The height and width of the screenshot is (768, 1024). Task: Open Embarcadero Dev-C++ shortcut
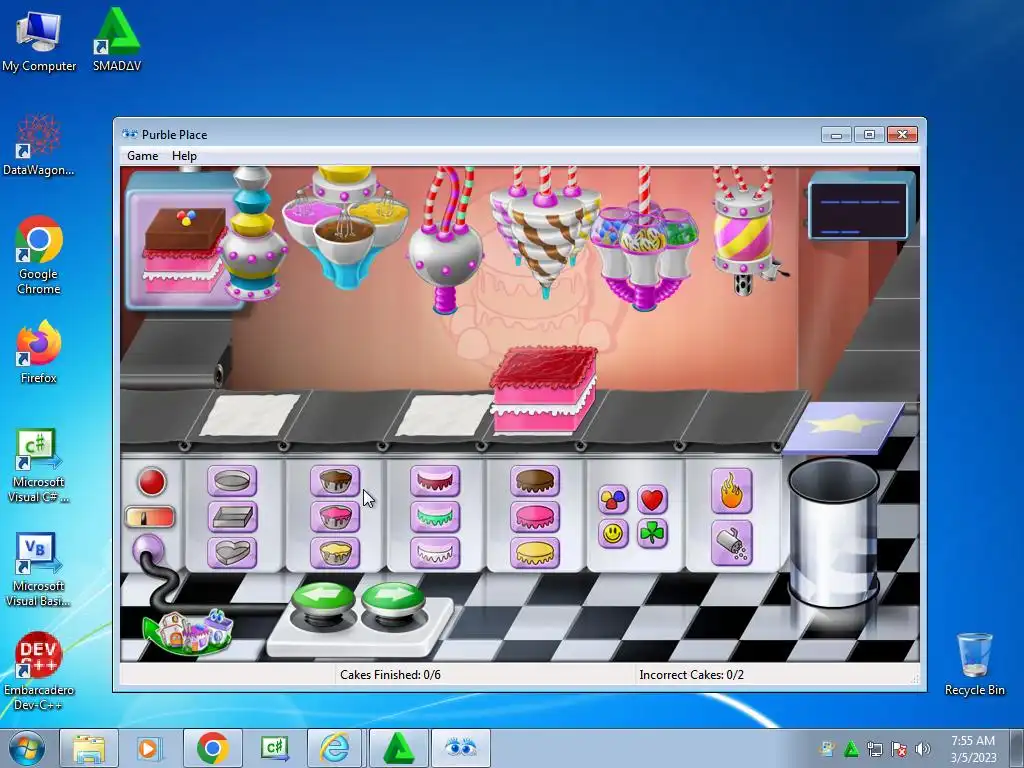click(39, 671)
